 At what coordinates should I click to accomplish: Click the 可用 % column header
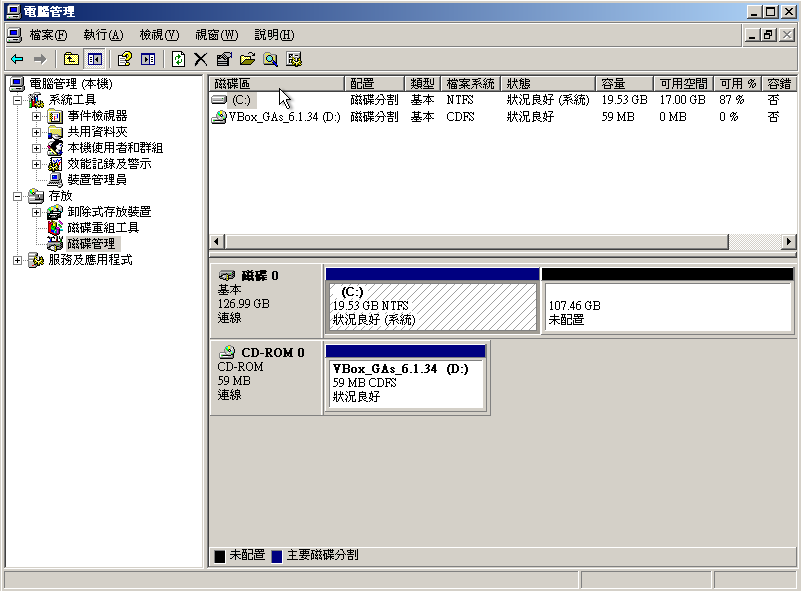coord(738,84)
